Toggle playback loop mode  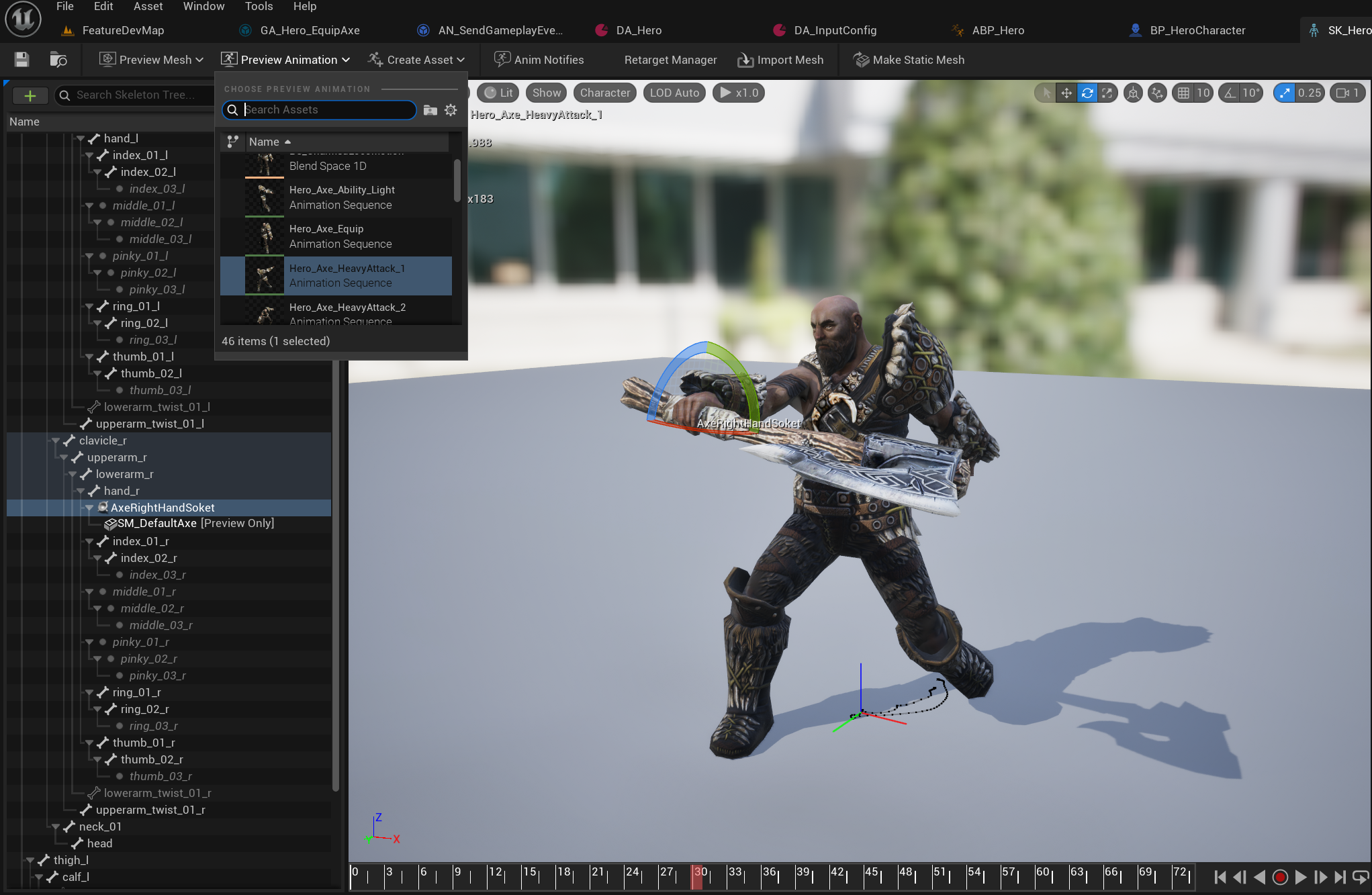(1361, 877)
